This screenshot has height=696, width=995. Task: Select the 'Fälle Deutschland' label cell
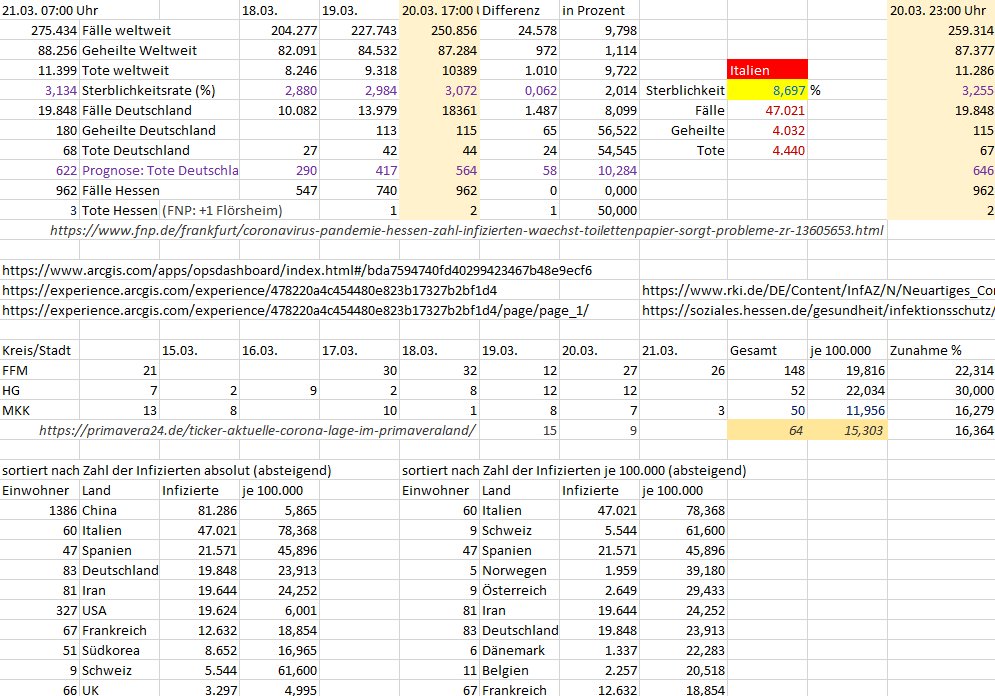tap(159, 110)
